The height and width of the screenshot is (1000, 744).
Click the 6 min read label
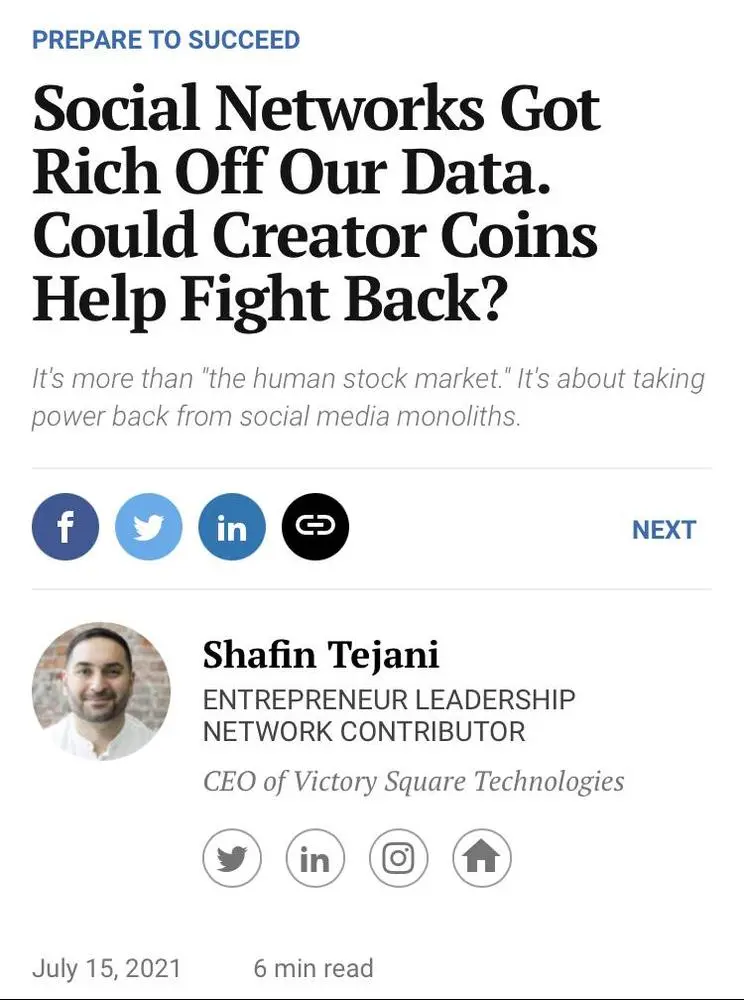pos(315,967)
